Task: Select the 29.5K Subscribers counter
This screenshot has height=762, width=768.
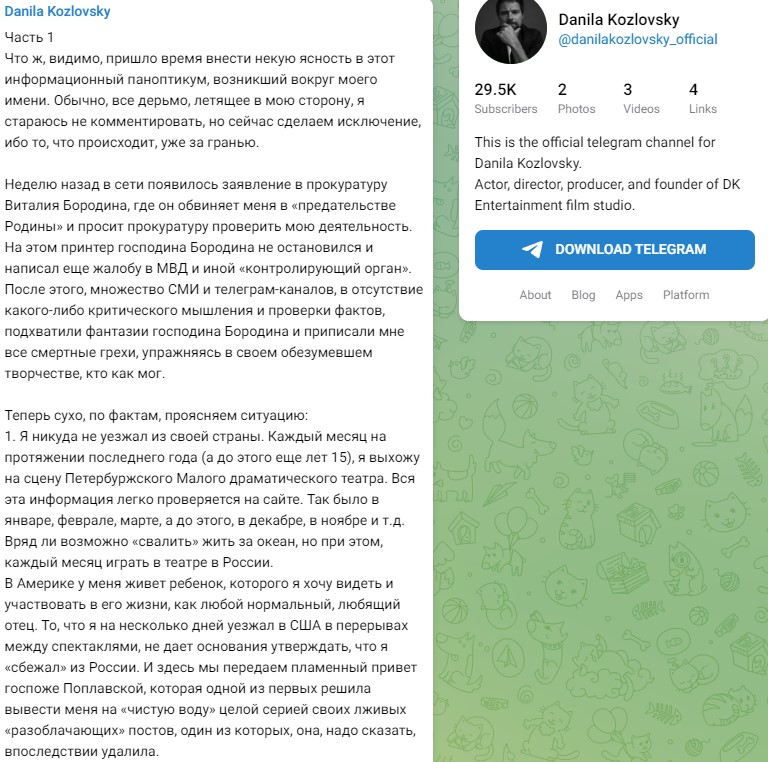Action: coord(505,98)
